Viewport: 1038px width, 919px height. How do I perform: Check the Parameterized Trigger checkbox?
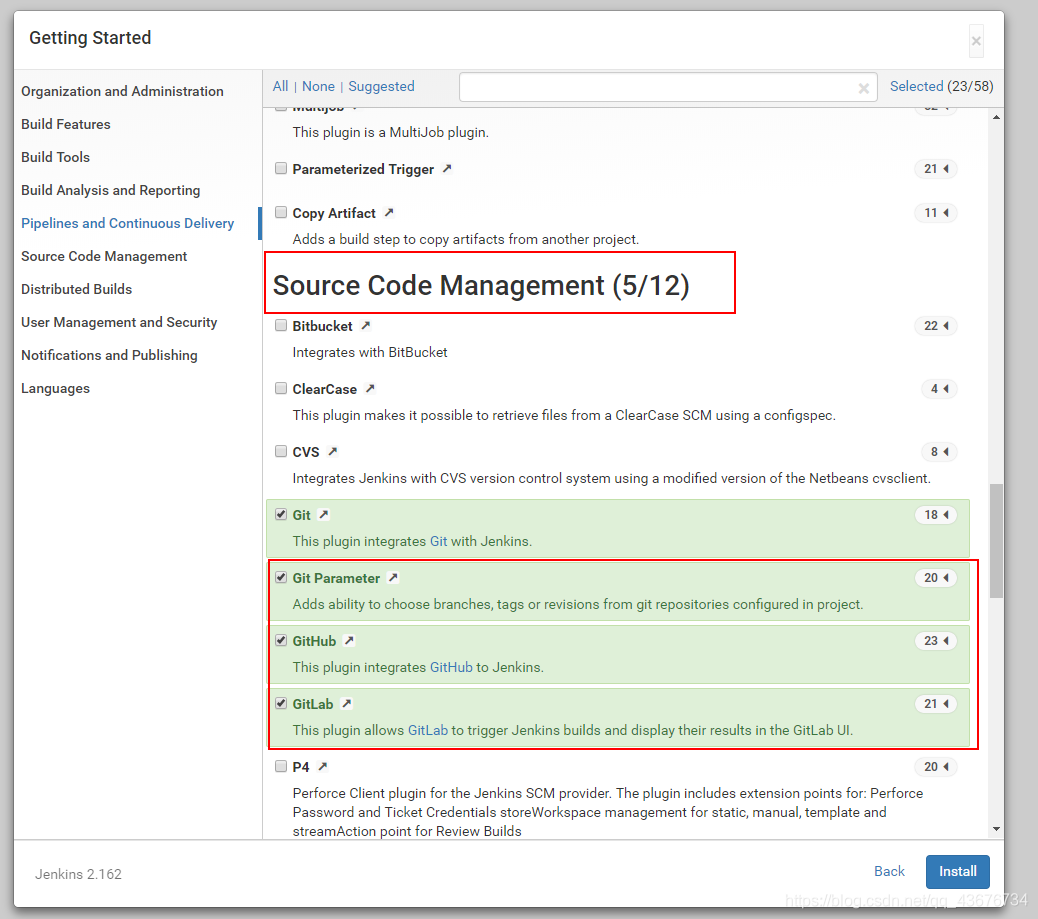(x=281, y=168)
